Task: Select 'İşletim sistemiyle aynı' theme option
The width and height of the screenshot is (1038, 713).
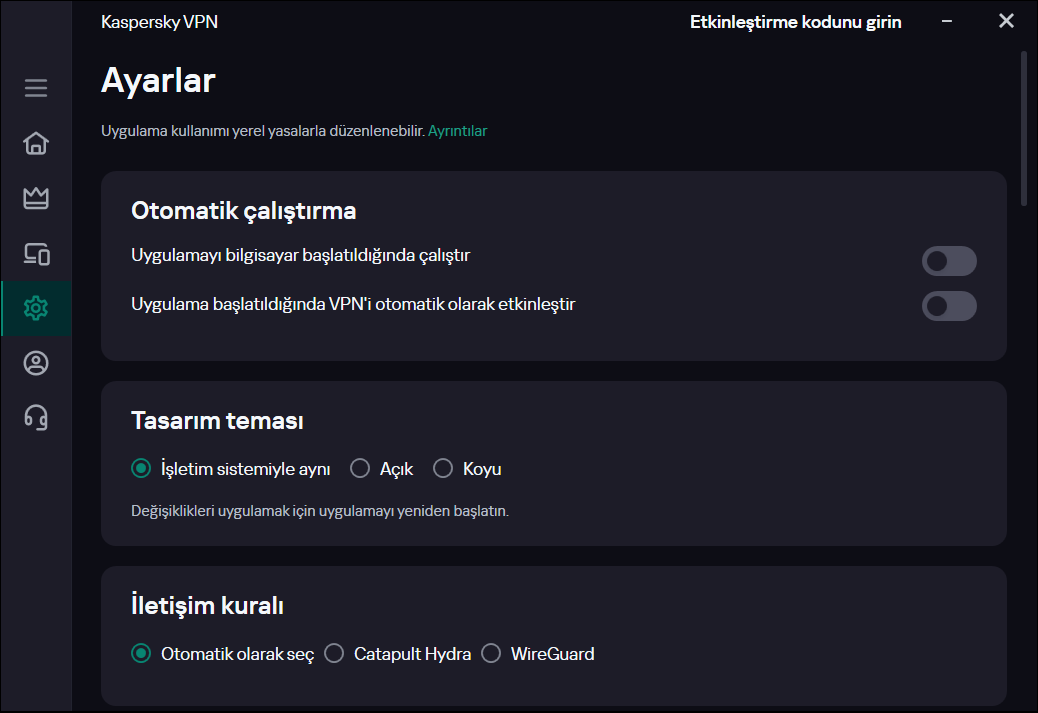Action: coord(231,469)
